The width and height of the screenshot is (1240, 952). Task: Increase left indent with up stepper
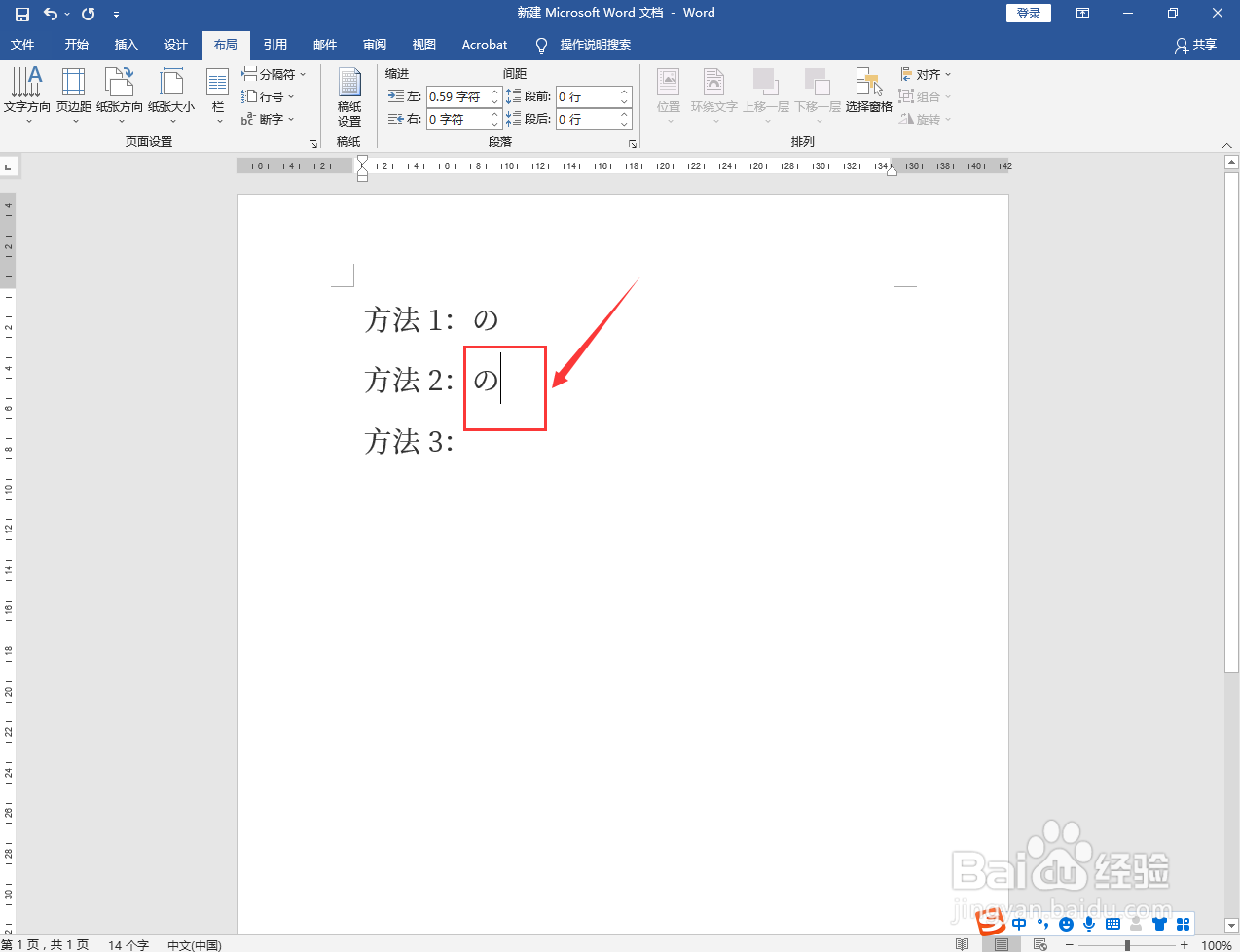coord(495,92)
